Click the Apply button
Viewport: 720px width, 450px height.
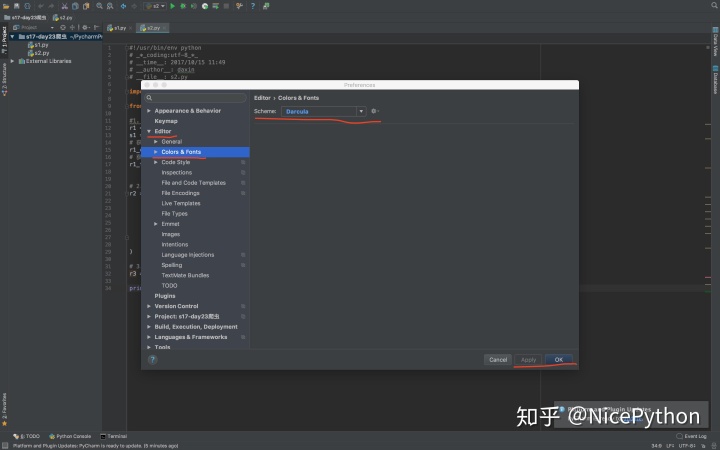(x=528, y=360)
